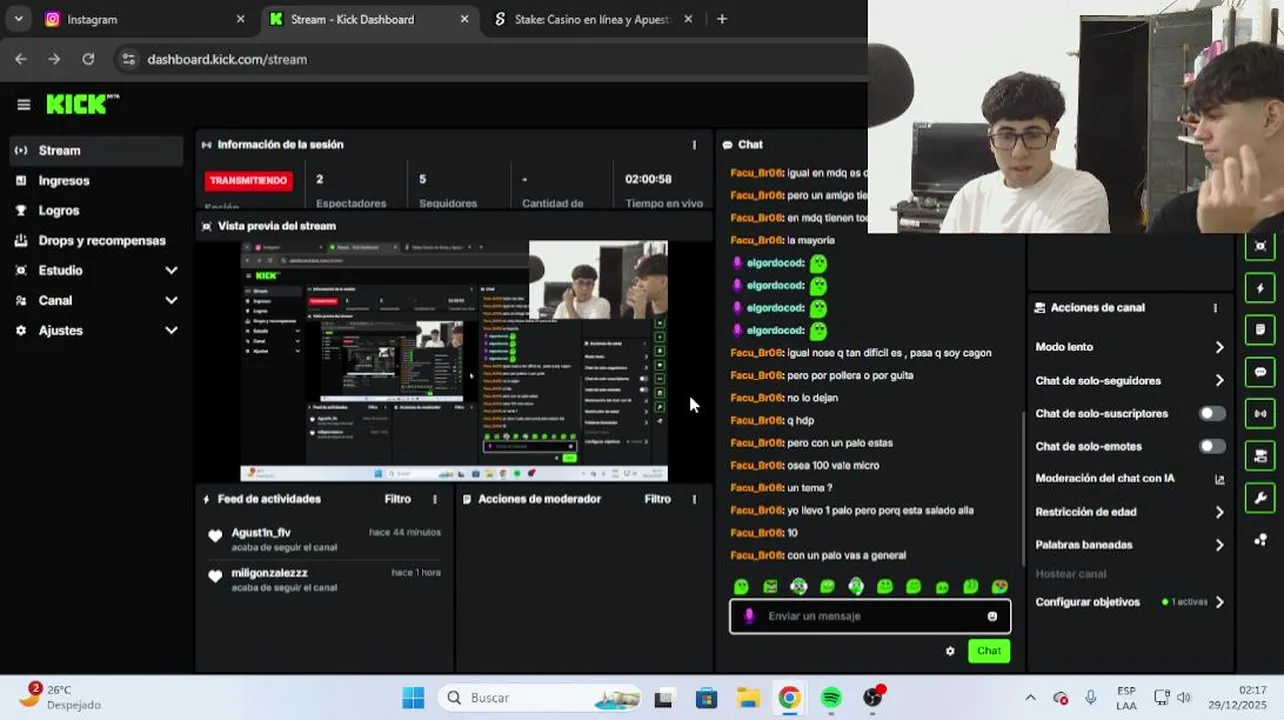Select the stream preview sidebar widget
Image resolution: width=1284 pixels, height=720 pixels.
(1260, 246)
